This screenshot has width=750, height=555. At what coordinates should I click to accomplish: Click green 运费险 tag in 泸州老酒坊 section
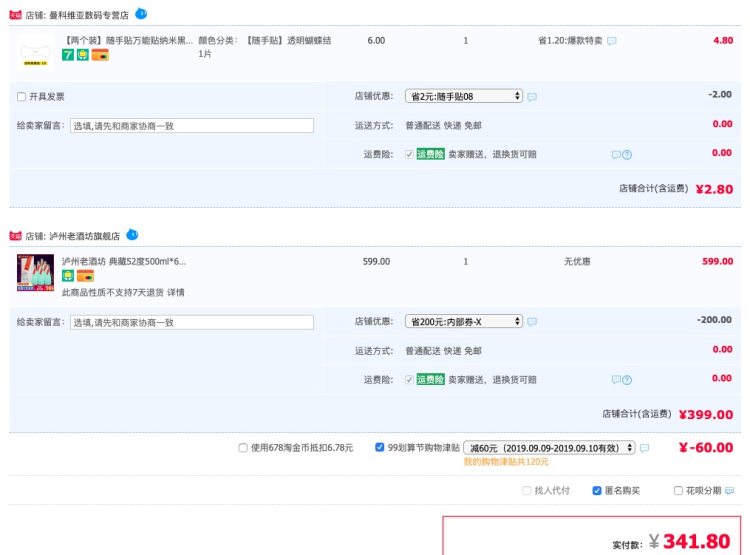point(430,379)
